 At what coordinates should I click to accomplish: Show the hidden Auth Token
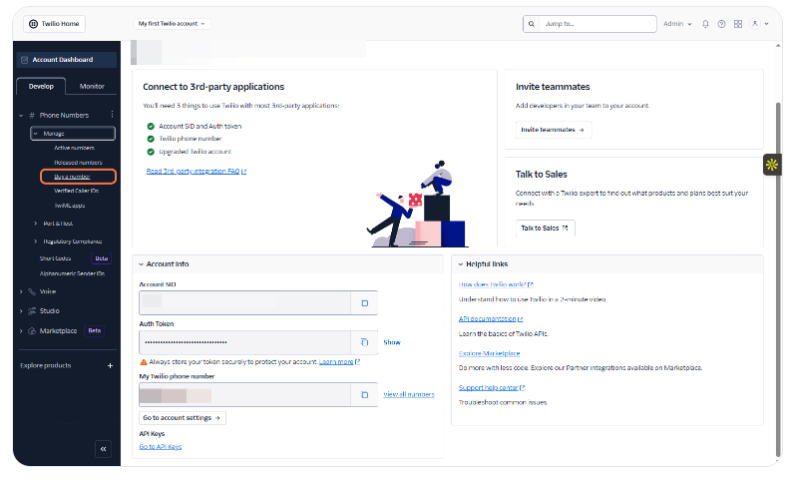(x=391, y=343)
